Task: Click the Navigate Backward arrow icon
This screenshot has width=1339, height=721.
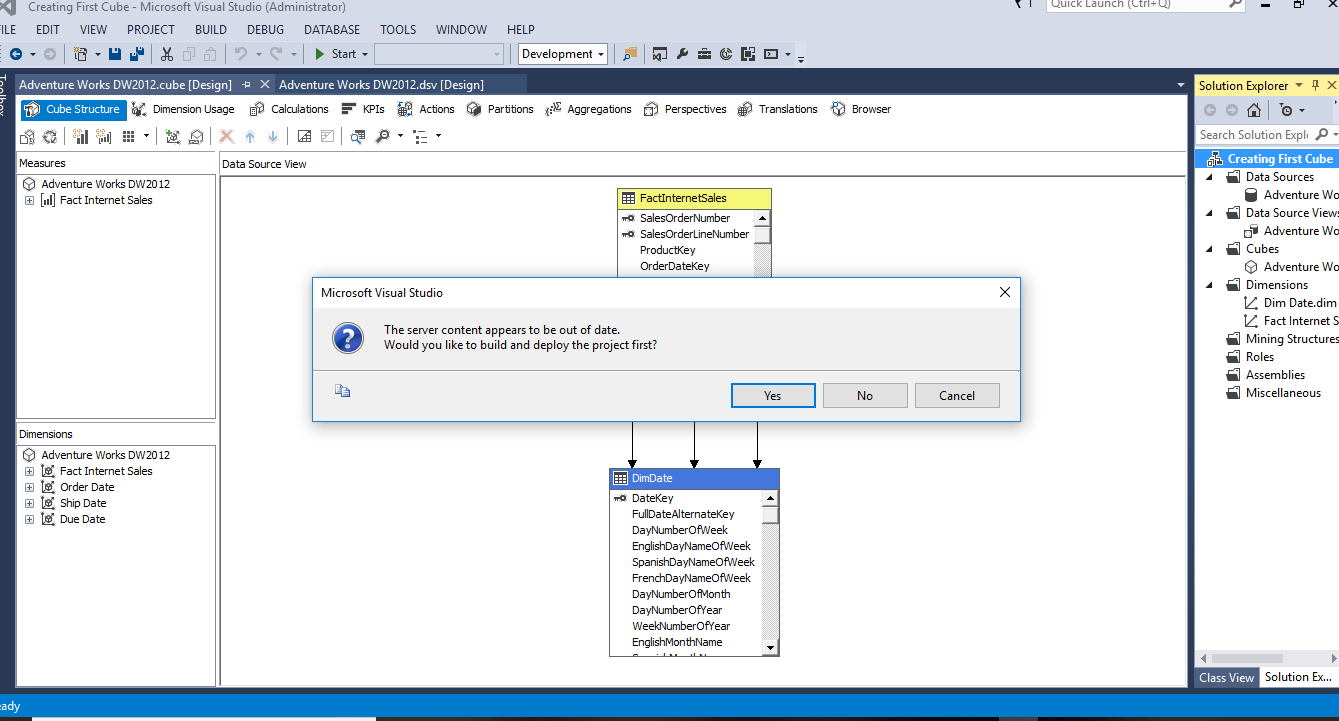Action: pyautogui.click(x=16, y=54)
